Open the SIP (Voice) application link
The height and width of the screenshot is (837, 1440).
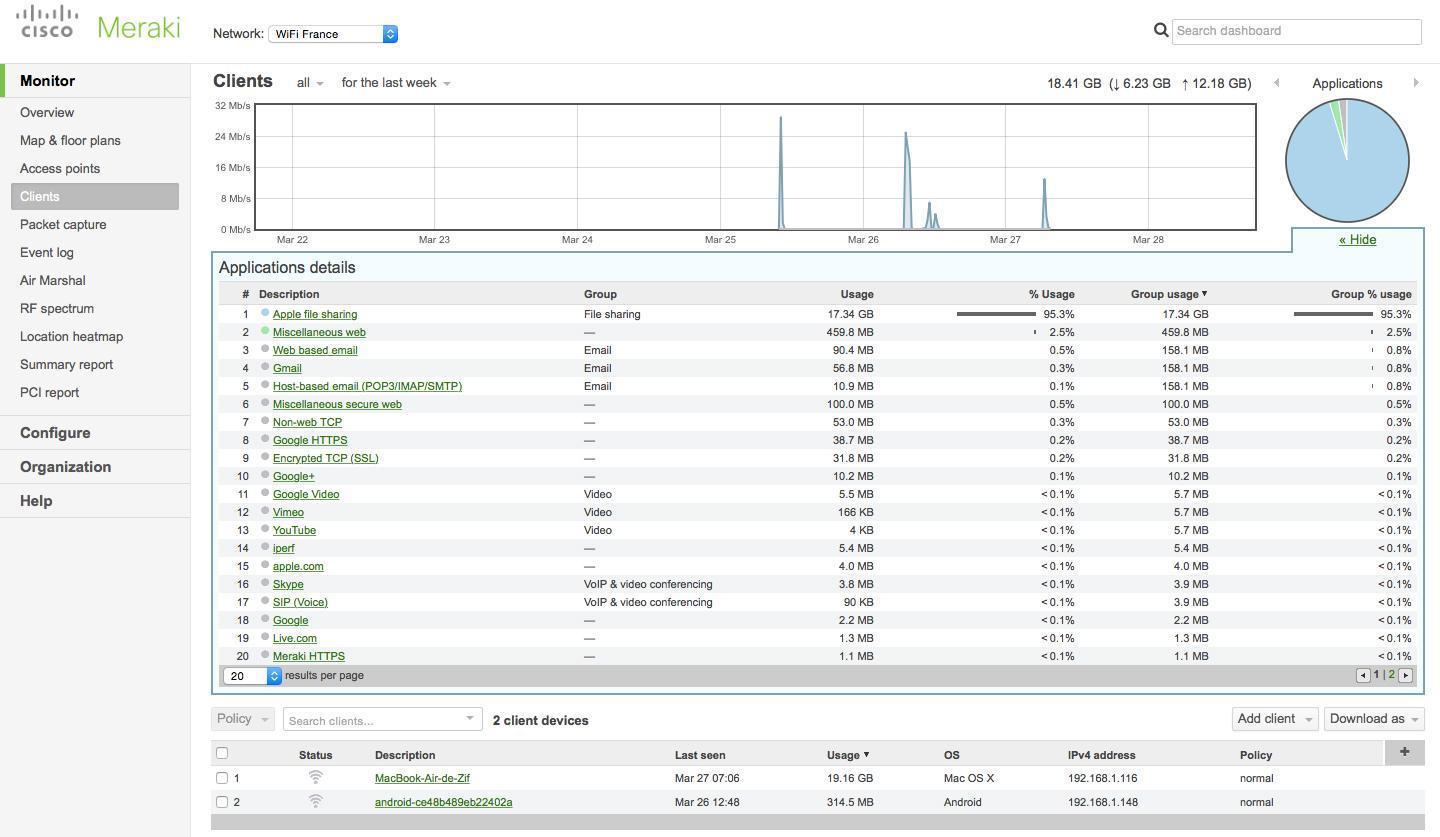click(300, 602)
